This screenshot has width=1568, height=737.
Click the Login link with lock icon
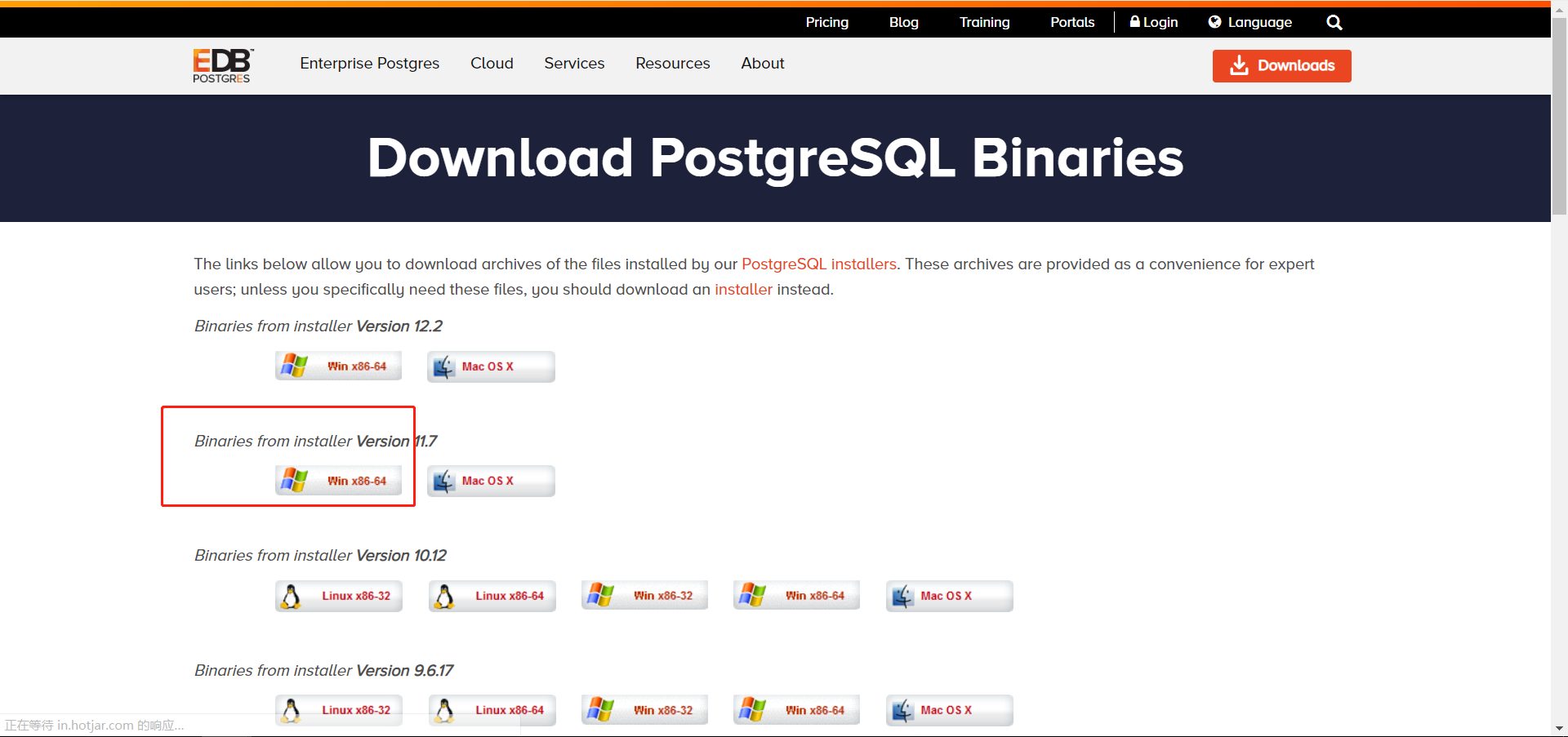pos(1153,22)
